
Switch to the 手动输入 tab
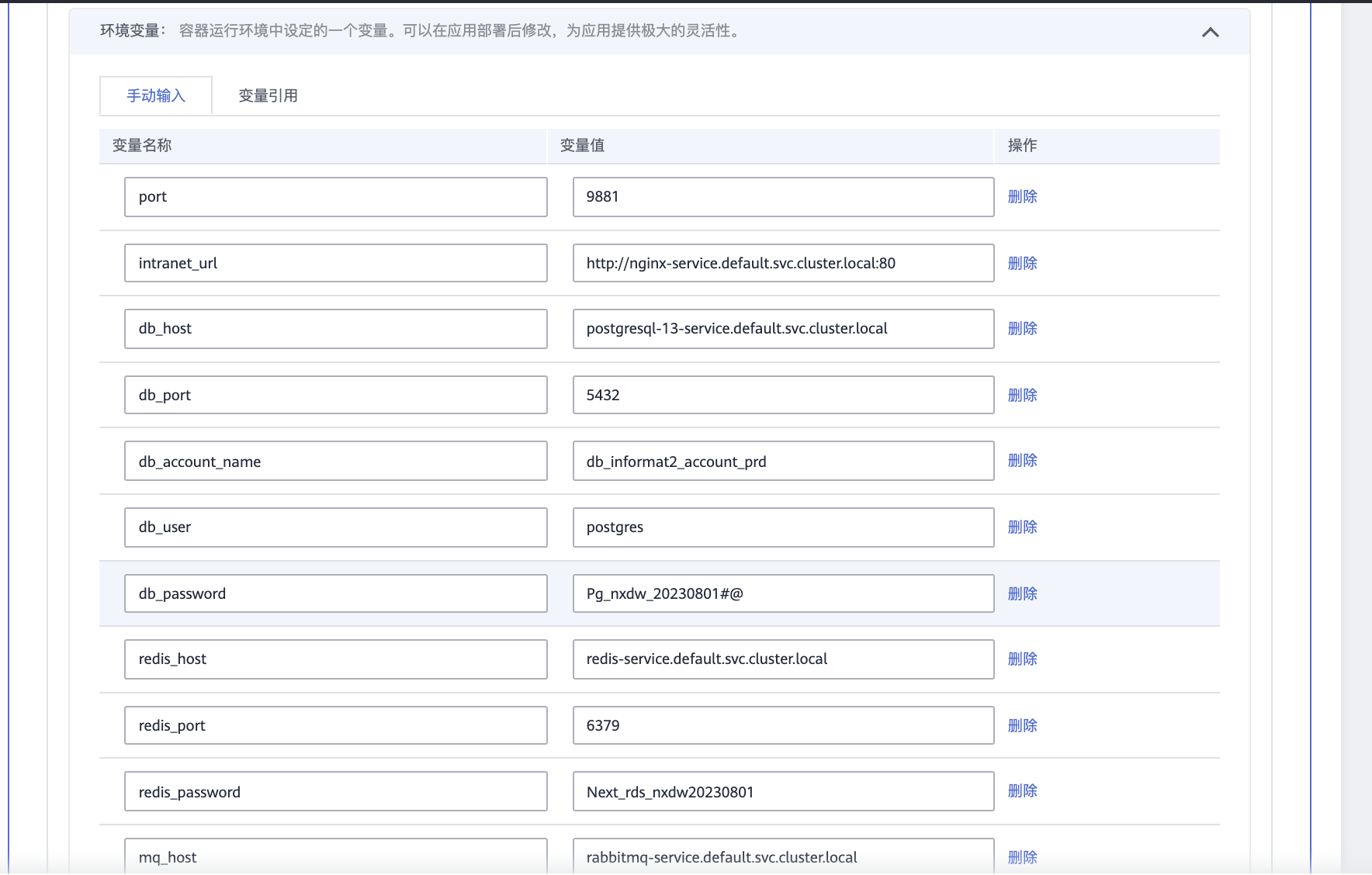coord(156,95)
